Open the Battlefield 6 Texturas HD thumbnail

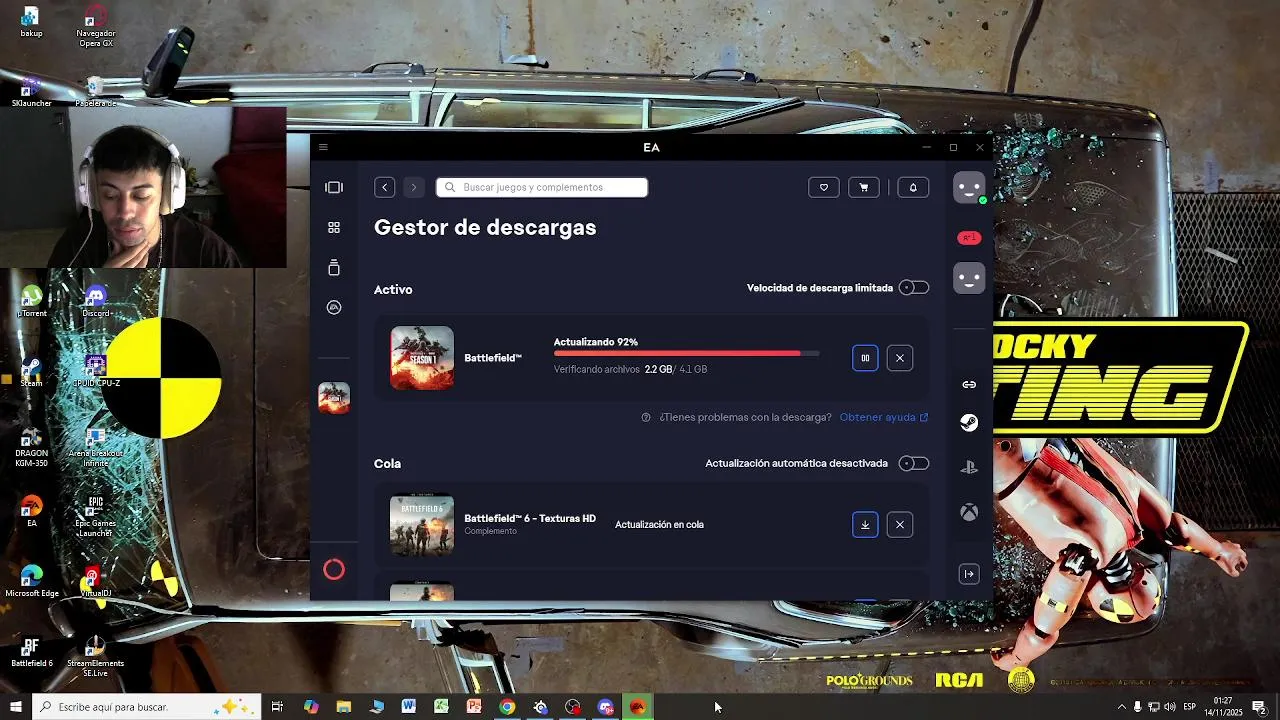(x=422, y=525)
